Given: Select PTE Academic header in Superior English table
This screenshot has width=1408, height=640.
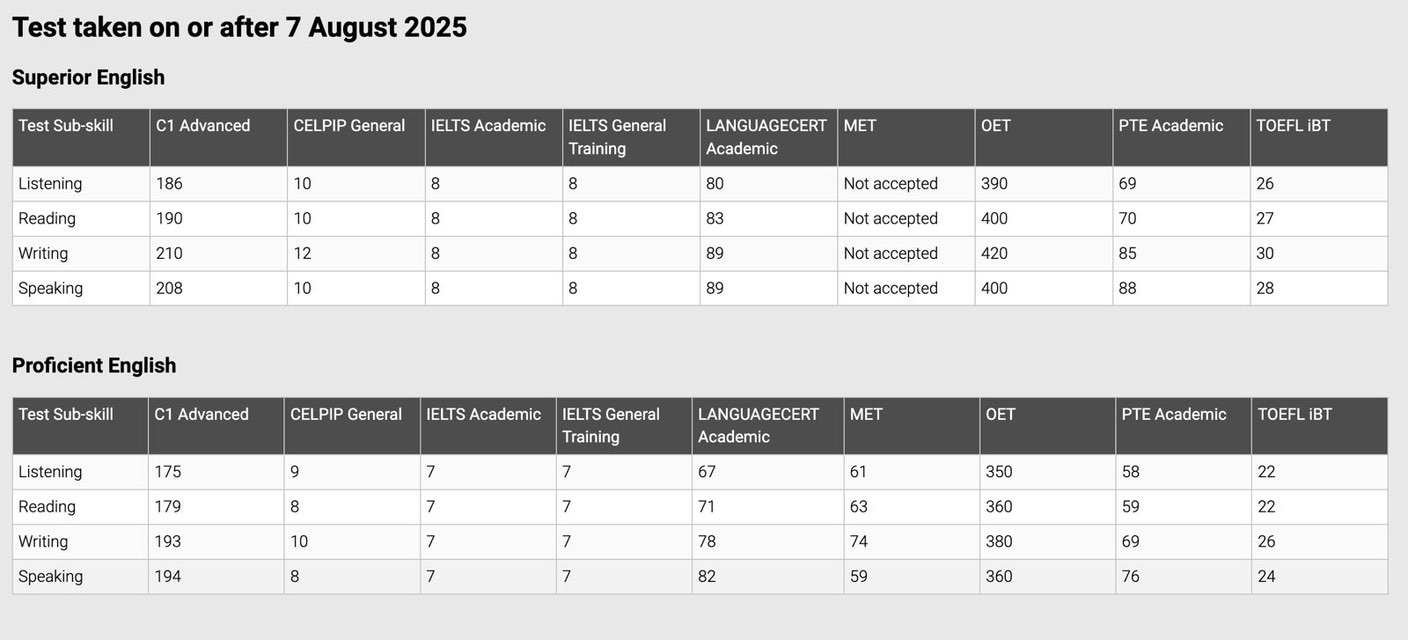Looking at the screenshot, I should pos(1170,126).
